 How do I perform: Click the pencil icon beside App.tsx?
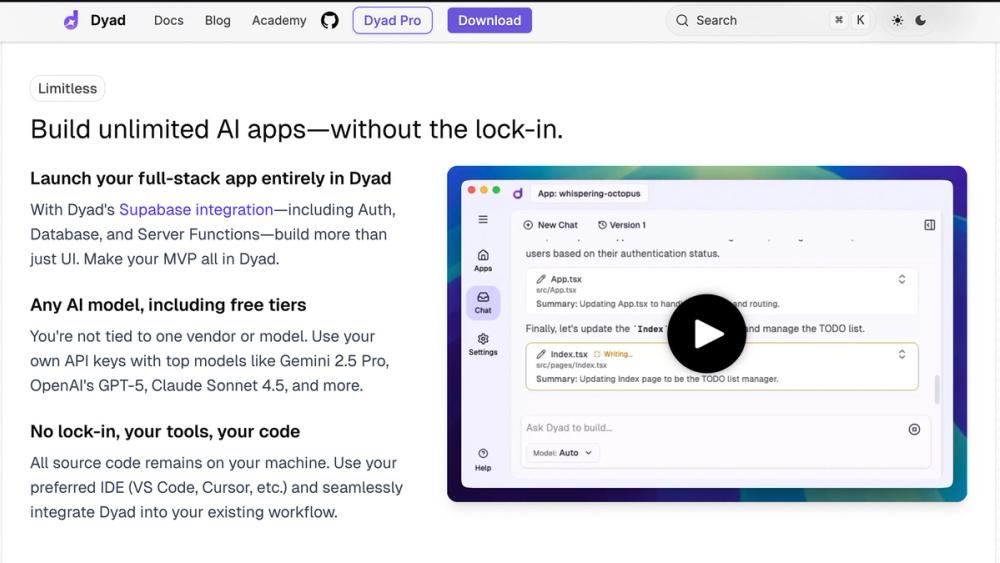click(541, 279)
